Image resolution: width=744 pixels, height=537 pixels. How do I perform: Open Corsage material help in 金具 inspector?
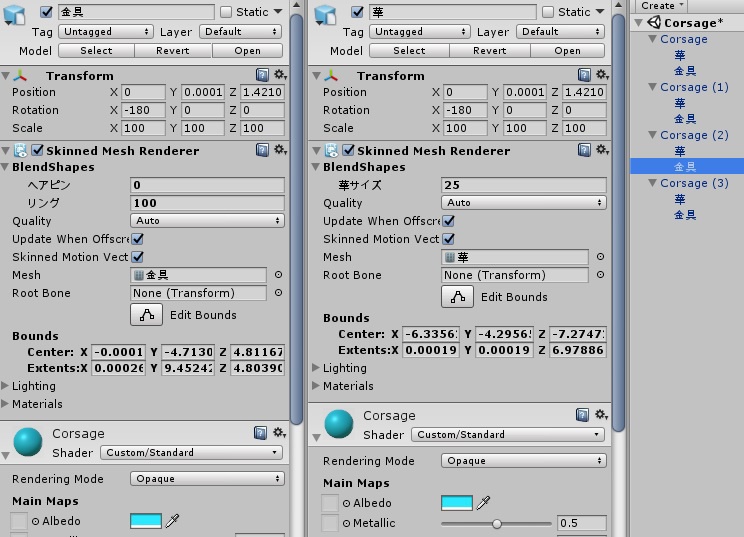click(260, 433)
